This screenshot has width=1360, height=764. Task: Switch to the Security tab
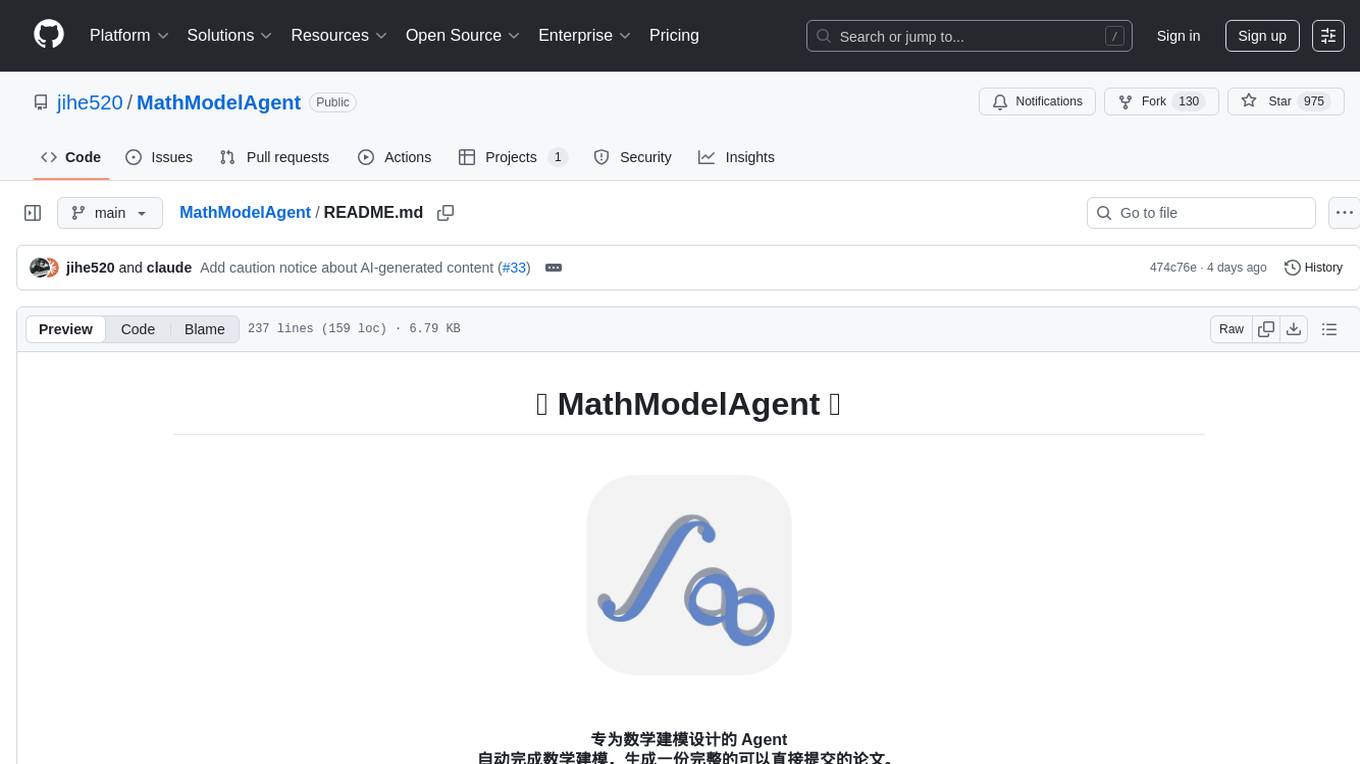[x=633, y=157]
